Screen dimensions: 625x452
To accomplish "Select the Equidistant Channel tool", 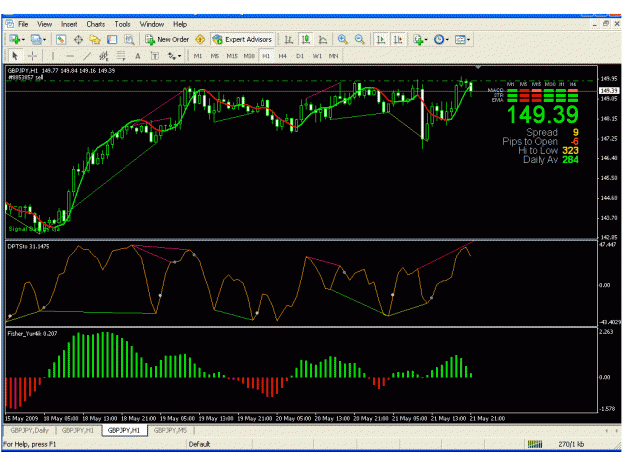I will click(104, 56).
